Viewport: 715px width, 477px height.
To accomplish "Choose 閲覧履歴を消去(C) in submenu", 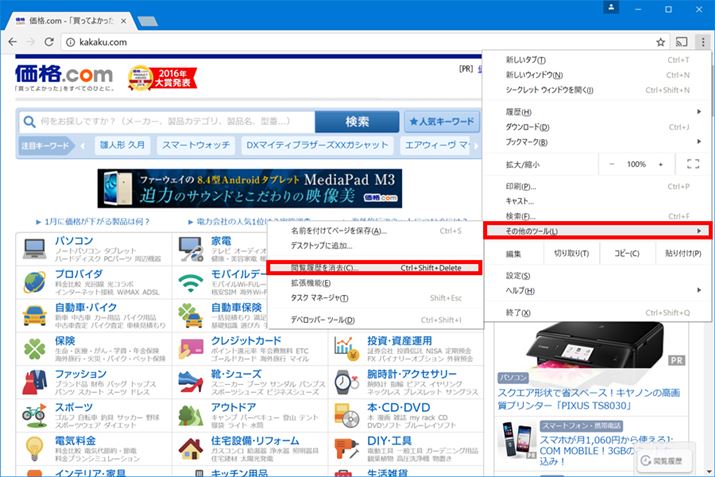I will click(x=374, y=268).
